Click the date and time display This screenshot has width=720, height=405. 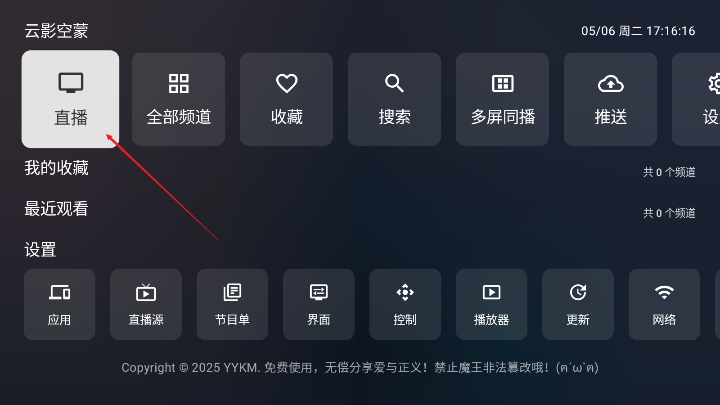click(638, 31)
